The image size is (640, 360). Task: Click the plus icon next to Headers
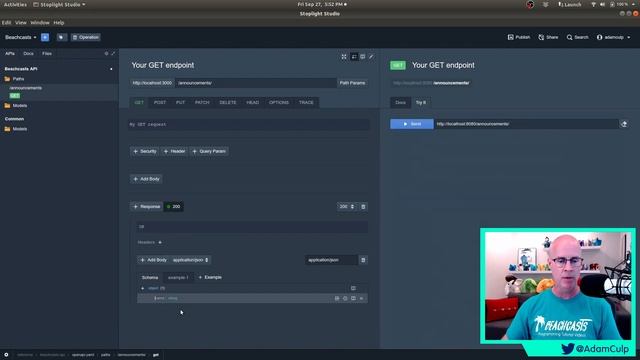click(160, 242)
